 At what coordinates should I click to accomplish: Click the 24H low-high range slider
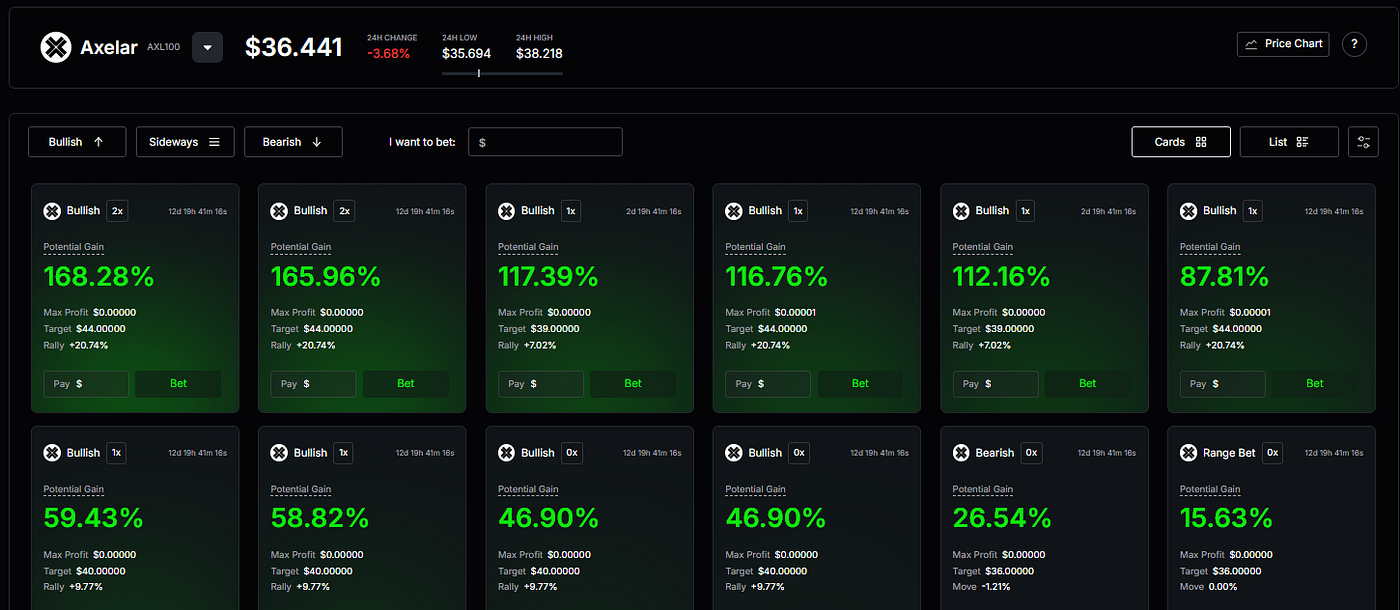[x=502, y=73]
